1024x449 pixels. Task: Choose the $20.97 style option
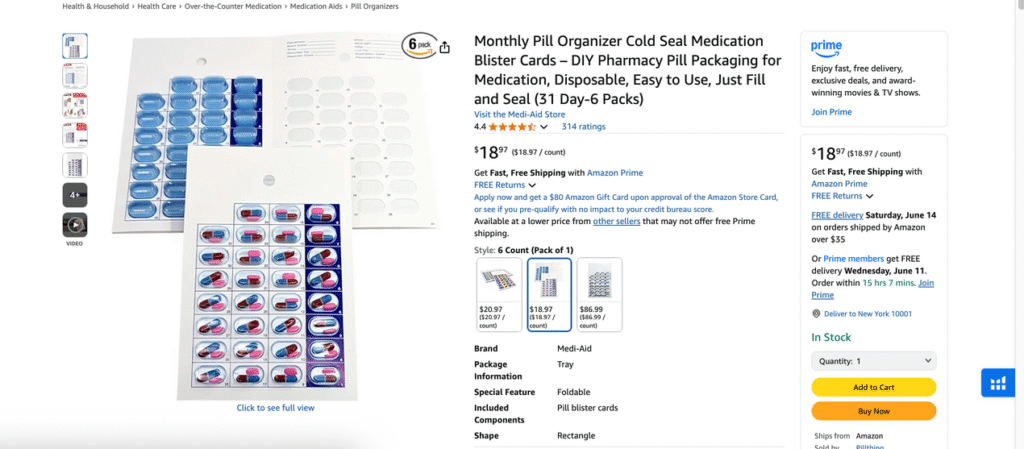tap(499, 294)
